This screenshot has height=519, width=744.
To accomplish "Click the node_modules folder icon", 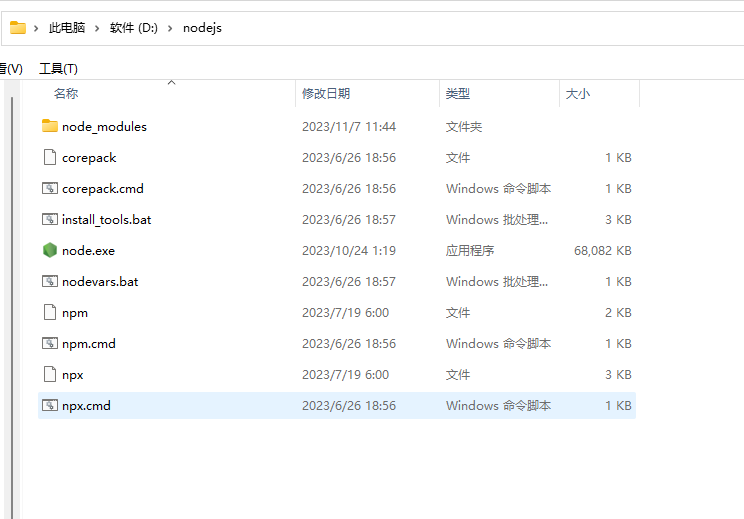I will point(50,126).
